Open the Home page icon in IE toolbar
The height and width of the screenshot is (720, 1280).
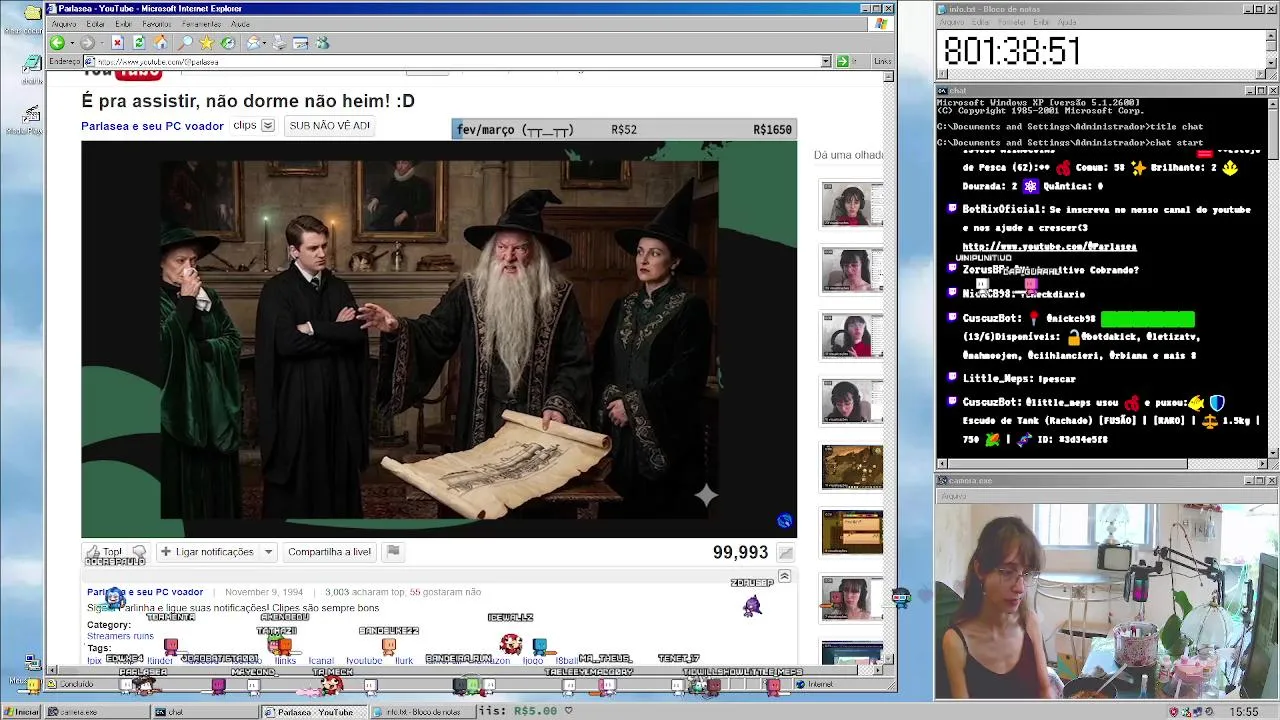[160, 43]
